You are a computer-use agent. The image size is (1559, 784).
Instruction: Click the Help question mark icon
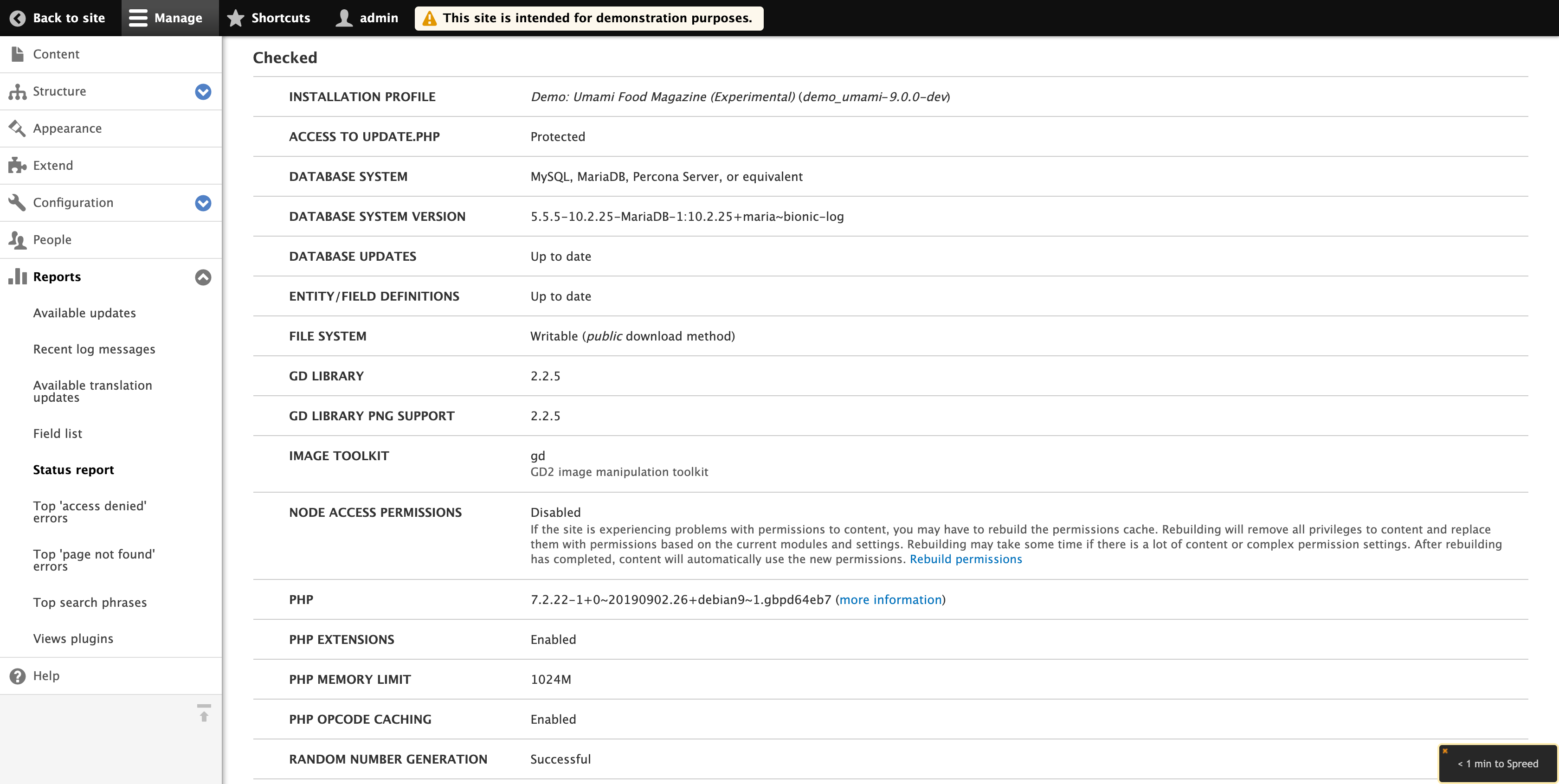pos(18,676)
